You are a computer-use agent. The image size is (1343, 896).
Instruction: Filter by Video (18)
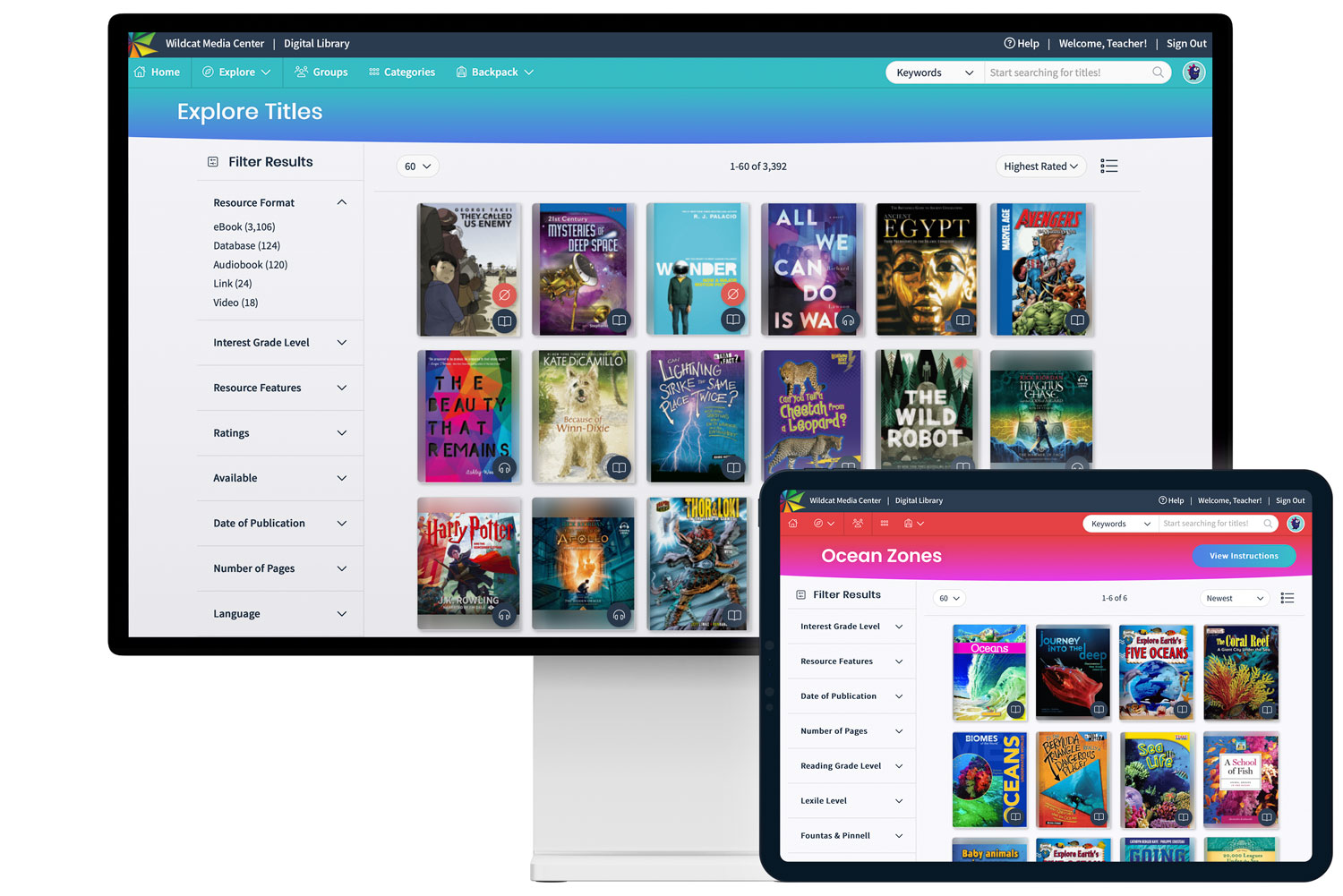pos(235,303)
